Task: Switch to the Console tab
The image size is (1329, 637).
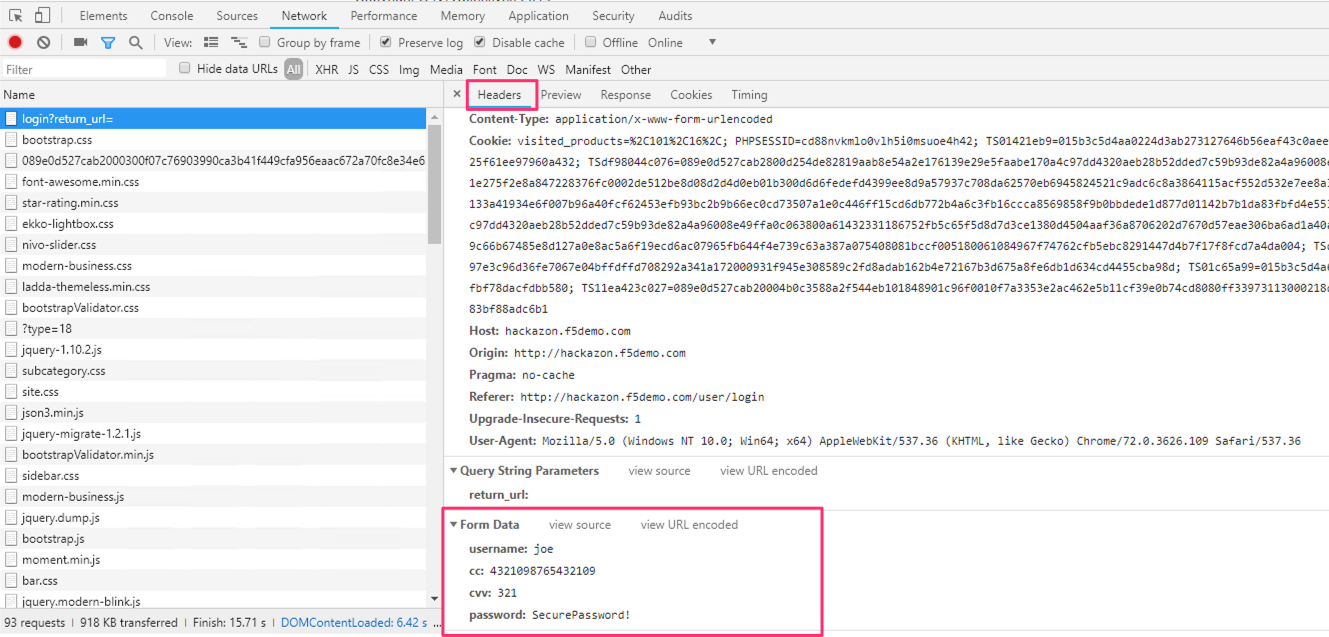Action: (172, 16)
